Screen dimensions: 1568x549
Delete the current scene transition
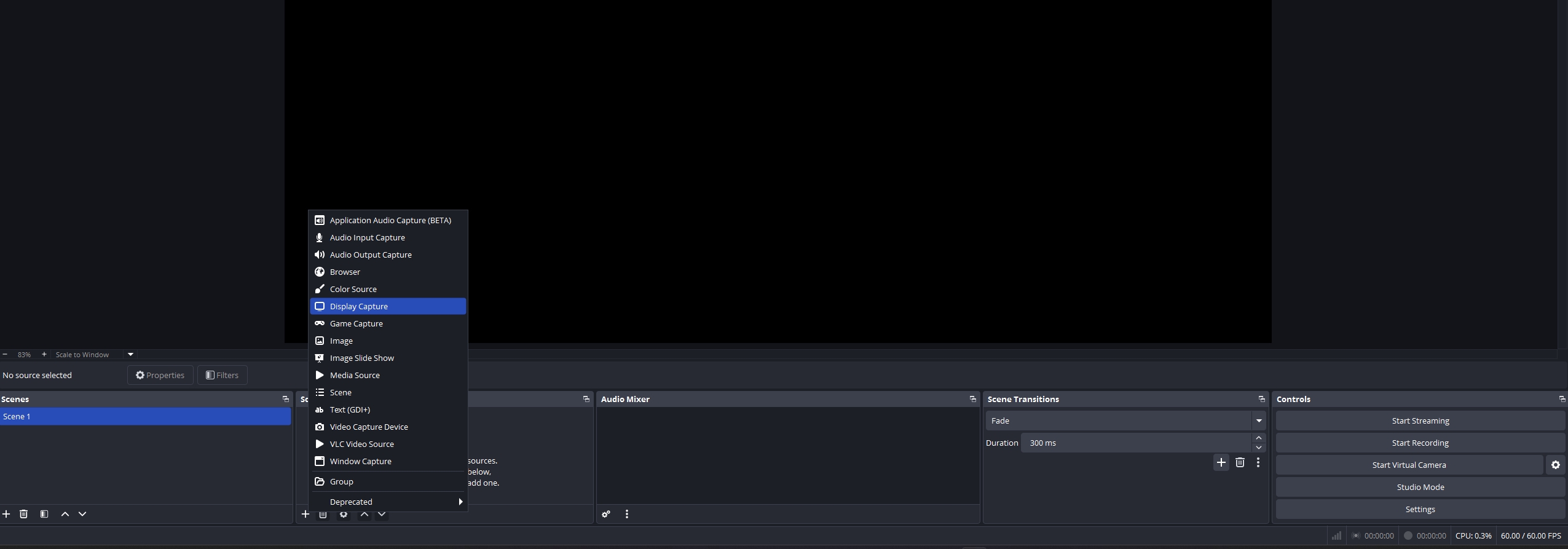click(1240, 463)
